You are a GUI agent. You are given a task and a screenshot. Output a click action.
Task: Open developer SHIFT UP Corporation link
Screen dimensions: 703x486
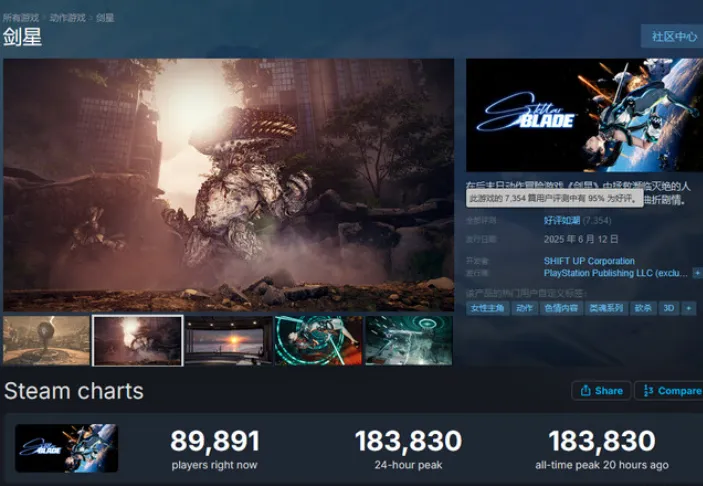pyautogui.click(x=589, y=261)
